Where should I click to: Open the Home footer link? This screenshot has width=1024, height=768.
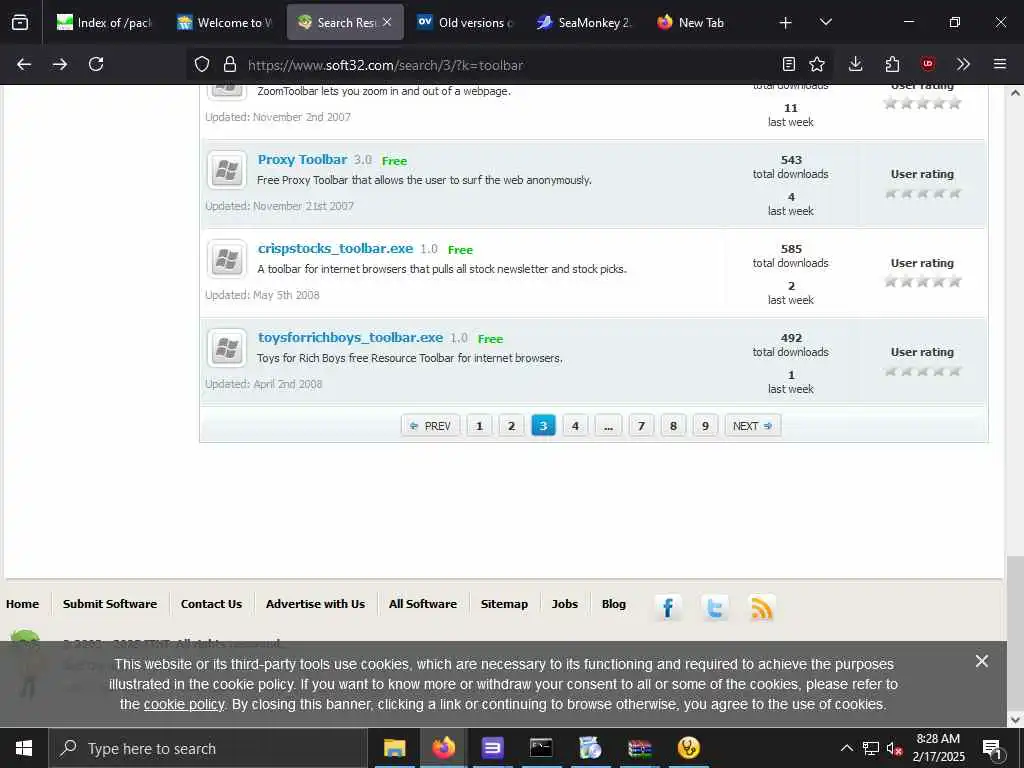22,604
